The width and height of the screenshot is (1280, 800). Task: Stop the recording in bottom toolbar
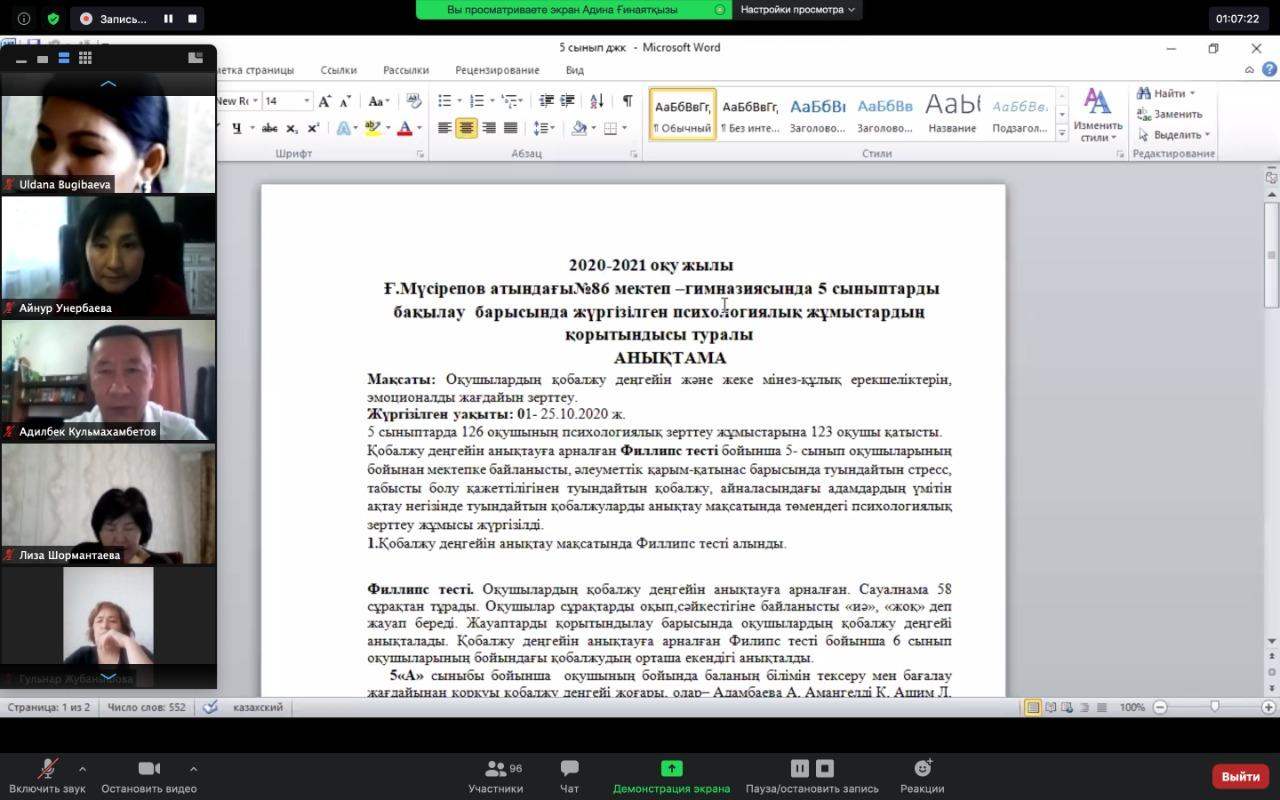tap(825, 768)
